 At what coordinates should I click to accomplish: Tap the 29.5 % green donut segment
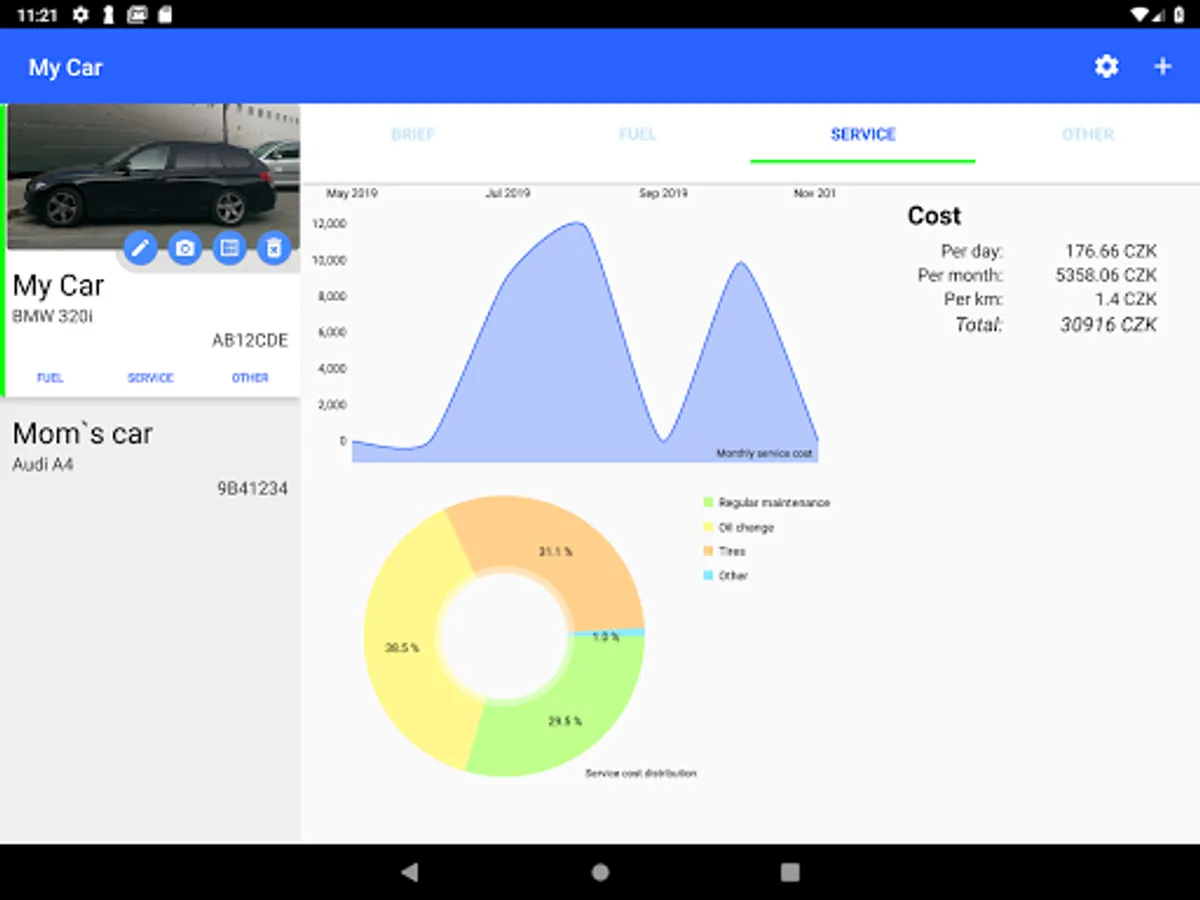(x=565, y=721)
